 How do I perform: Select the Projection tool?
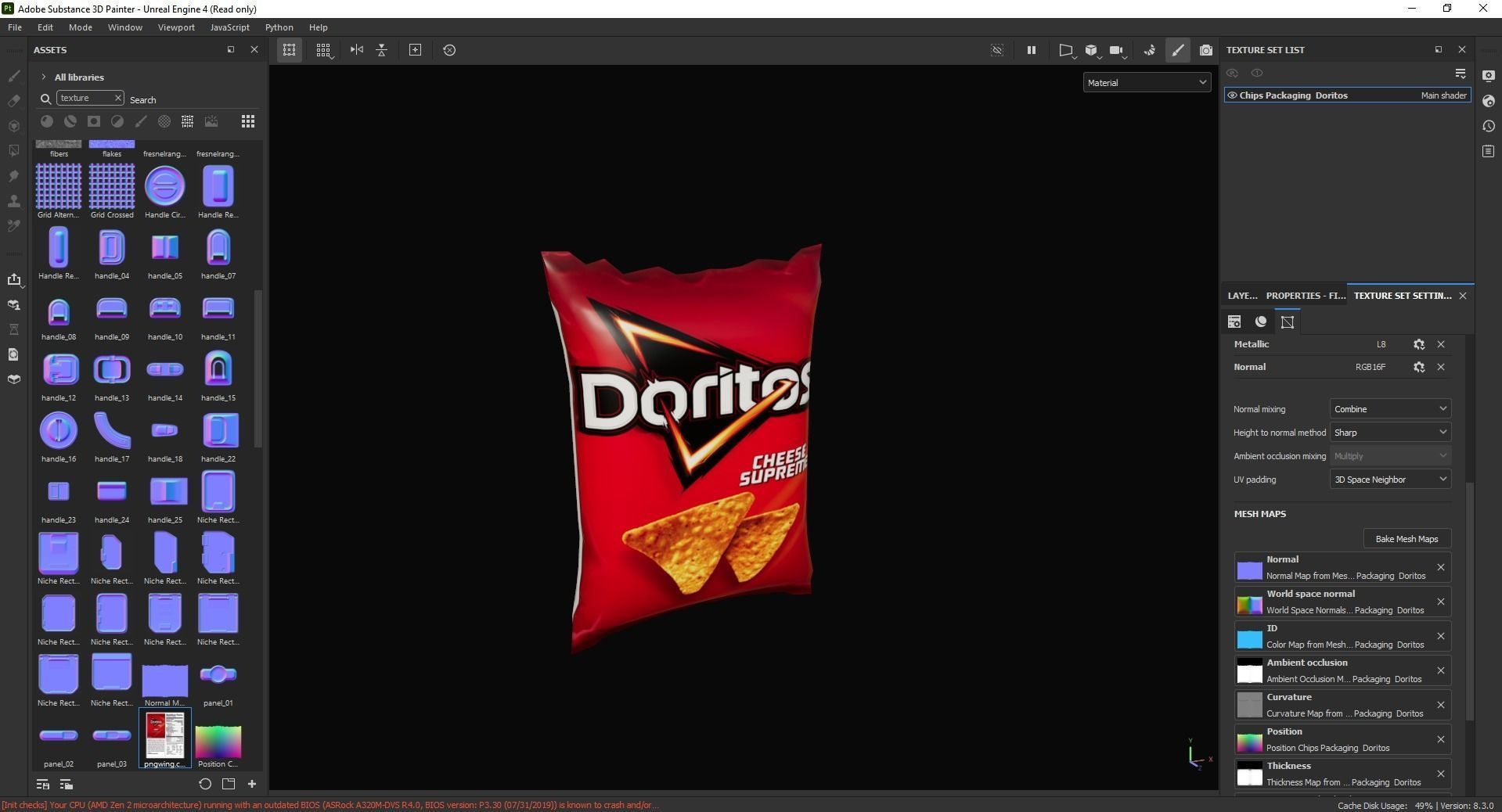click(x=14, y=126)
